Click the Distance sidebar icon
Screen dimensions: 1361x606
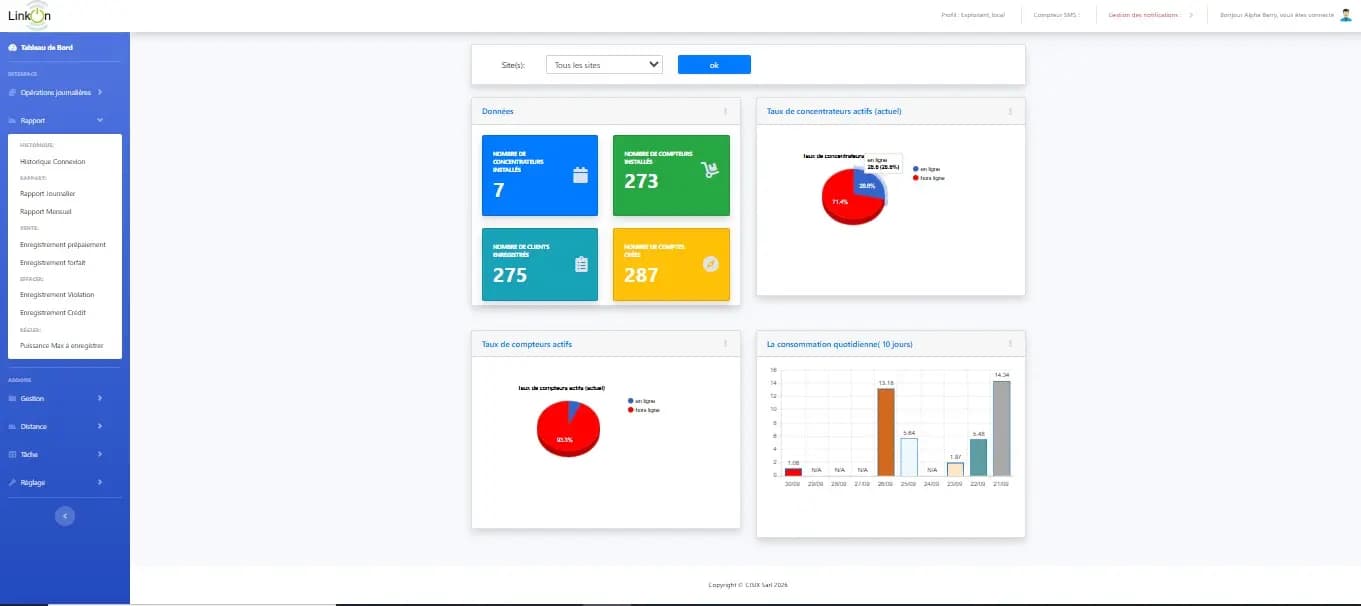coord(12,426)
